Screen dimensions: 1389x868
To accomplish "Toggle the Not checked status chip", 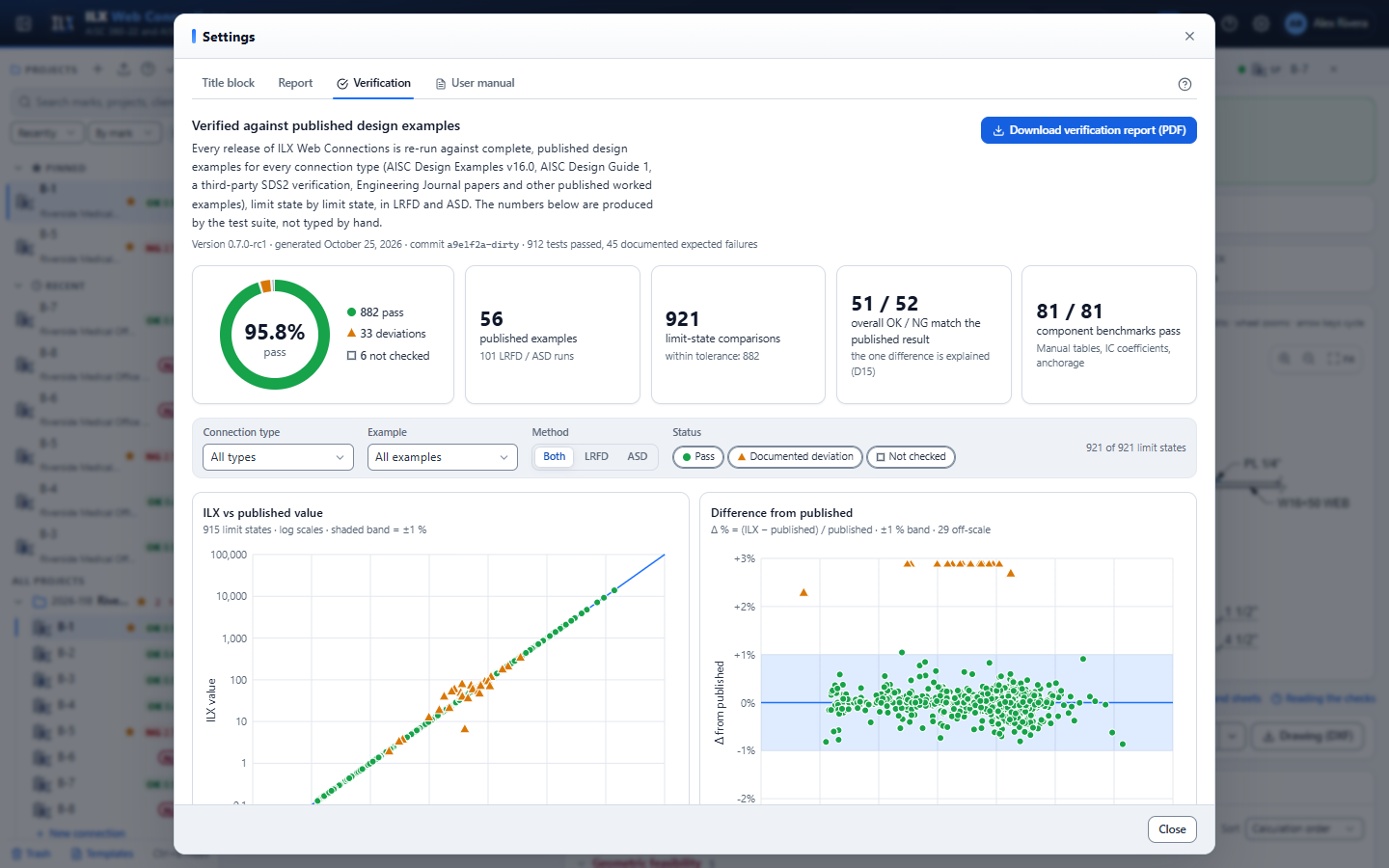I will click(x=911, y=457).
